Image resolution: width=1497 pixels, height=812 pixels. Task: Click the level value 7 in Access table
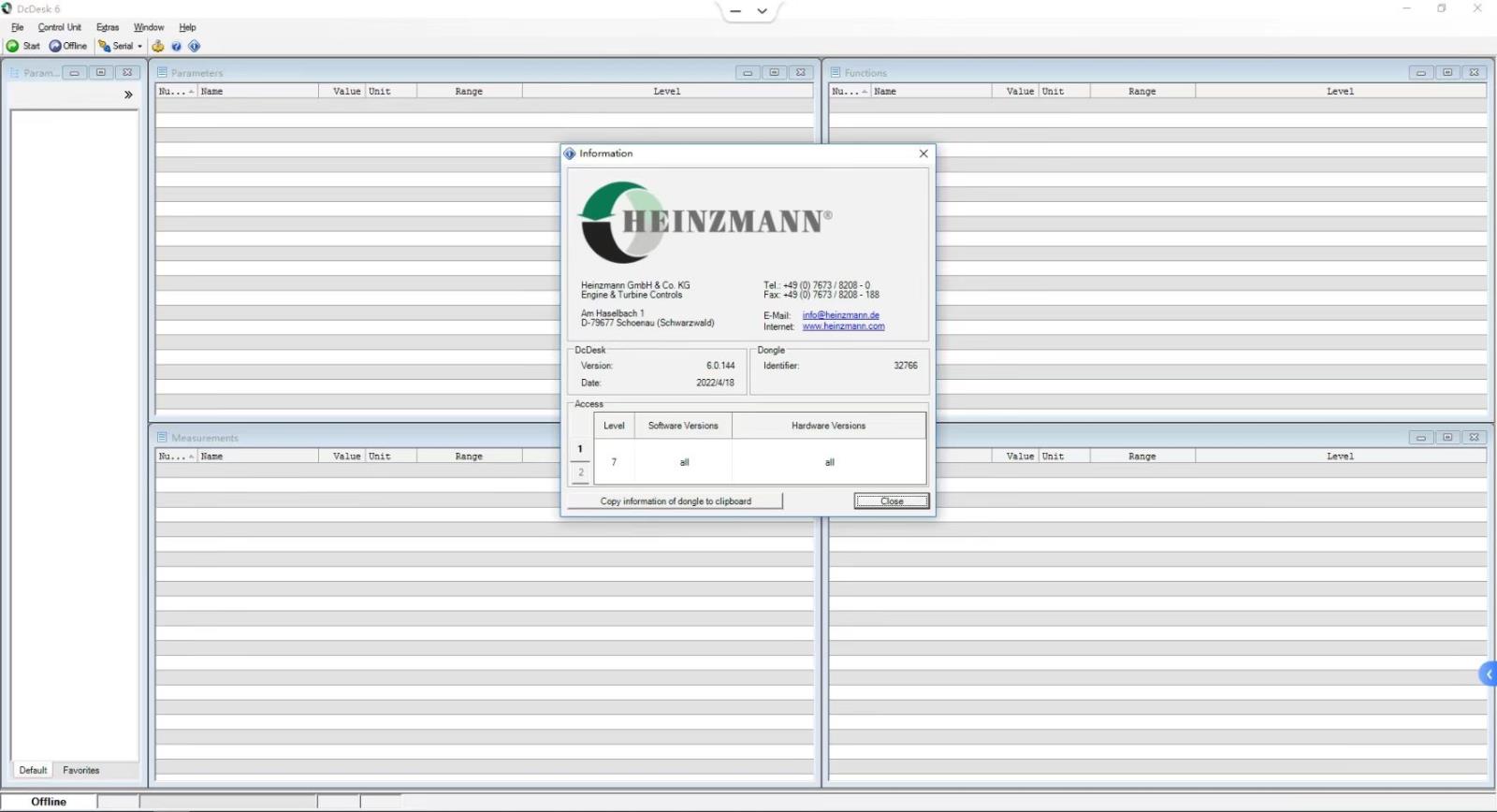coord(614,462)
